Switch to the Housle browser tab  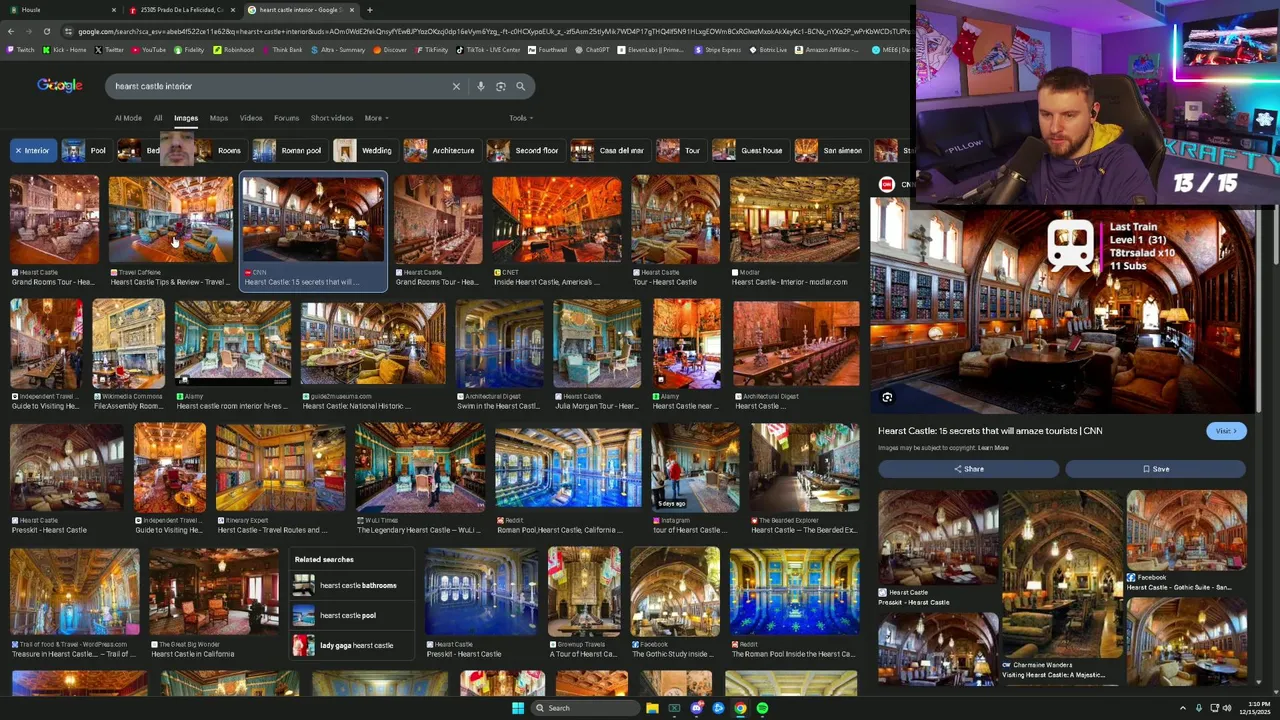(x=60, y=10)
